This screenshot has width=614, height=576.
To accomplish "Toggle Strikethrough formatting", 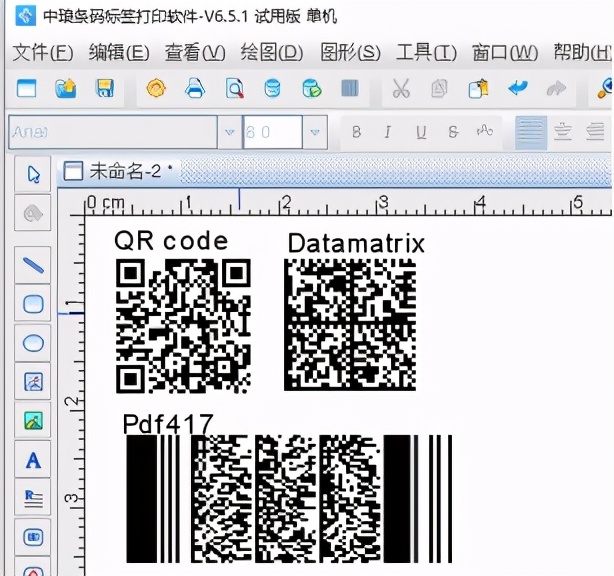I will pos(453,132).
